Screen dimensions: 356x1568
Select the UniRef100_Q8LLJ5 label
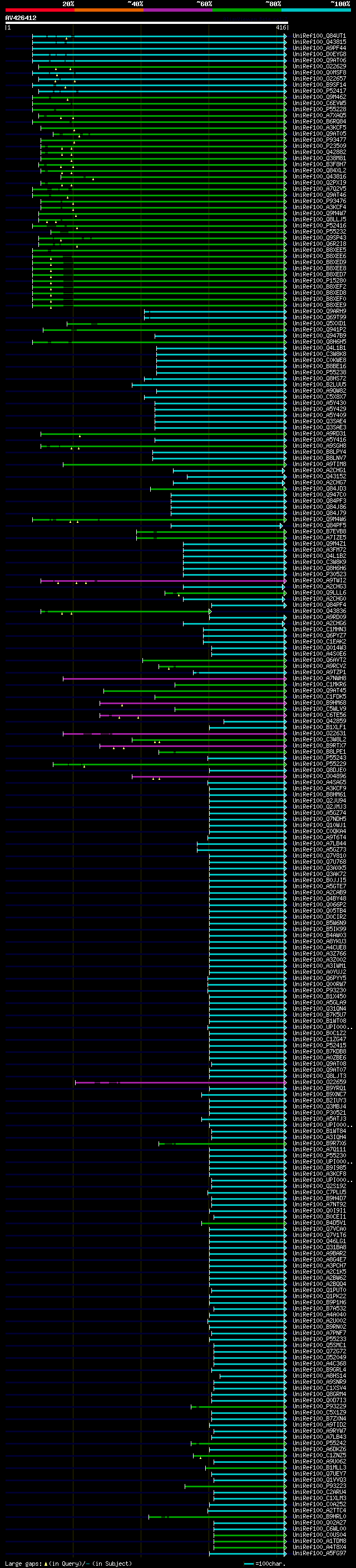[319, 220]
